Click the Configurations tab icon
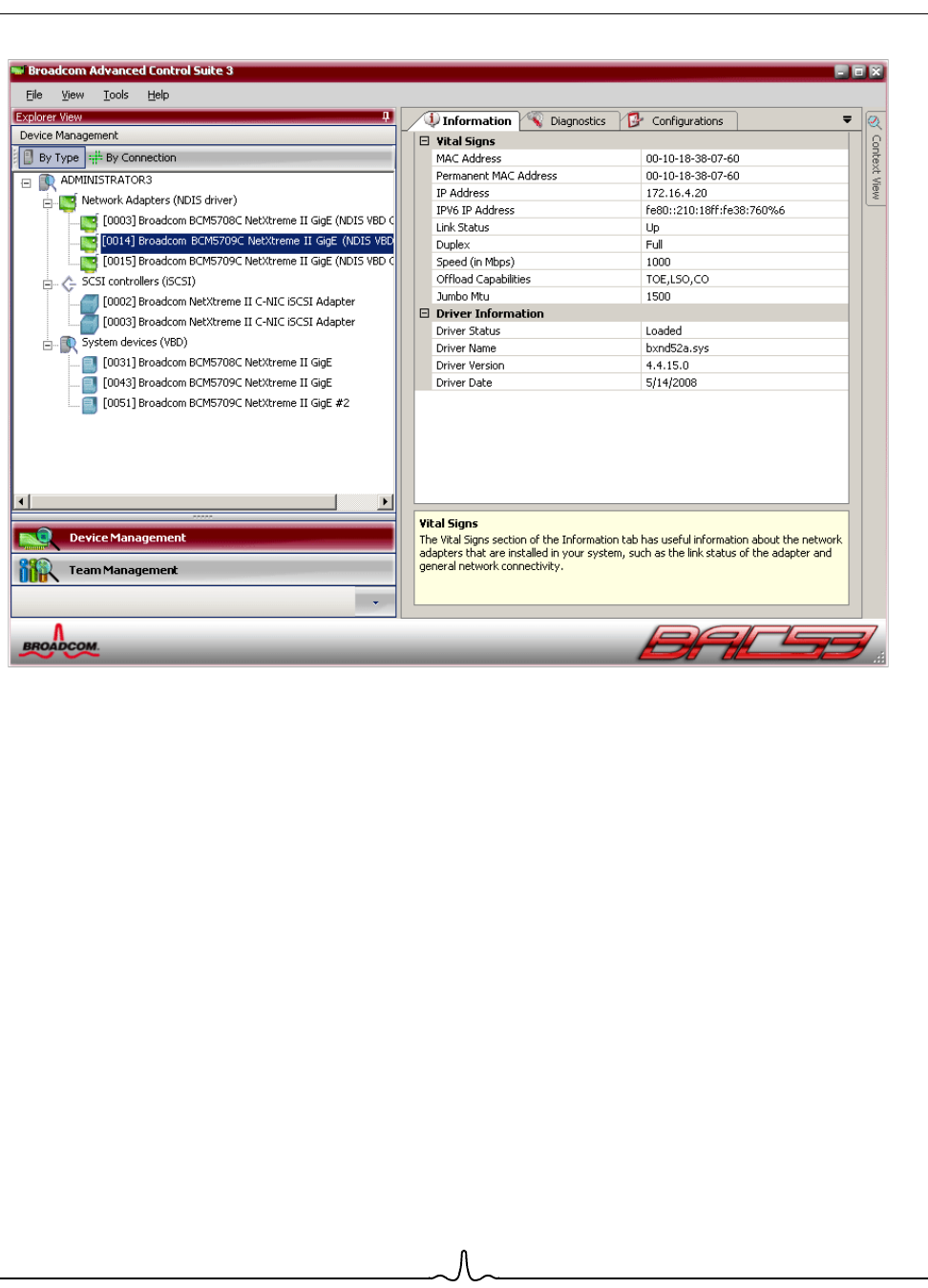Image resolution: width=928 pixels, height=1288 pixels. pos(636,120)
